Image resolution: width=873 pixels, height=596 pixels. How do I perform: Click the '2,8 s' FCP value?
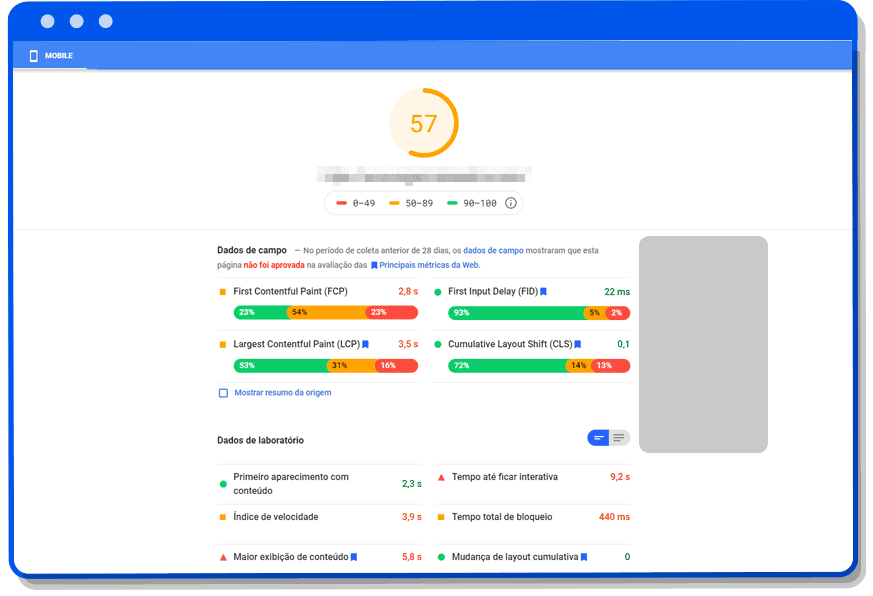tap(408, 291)
